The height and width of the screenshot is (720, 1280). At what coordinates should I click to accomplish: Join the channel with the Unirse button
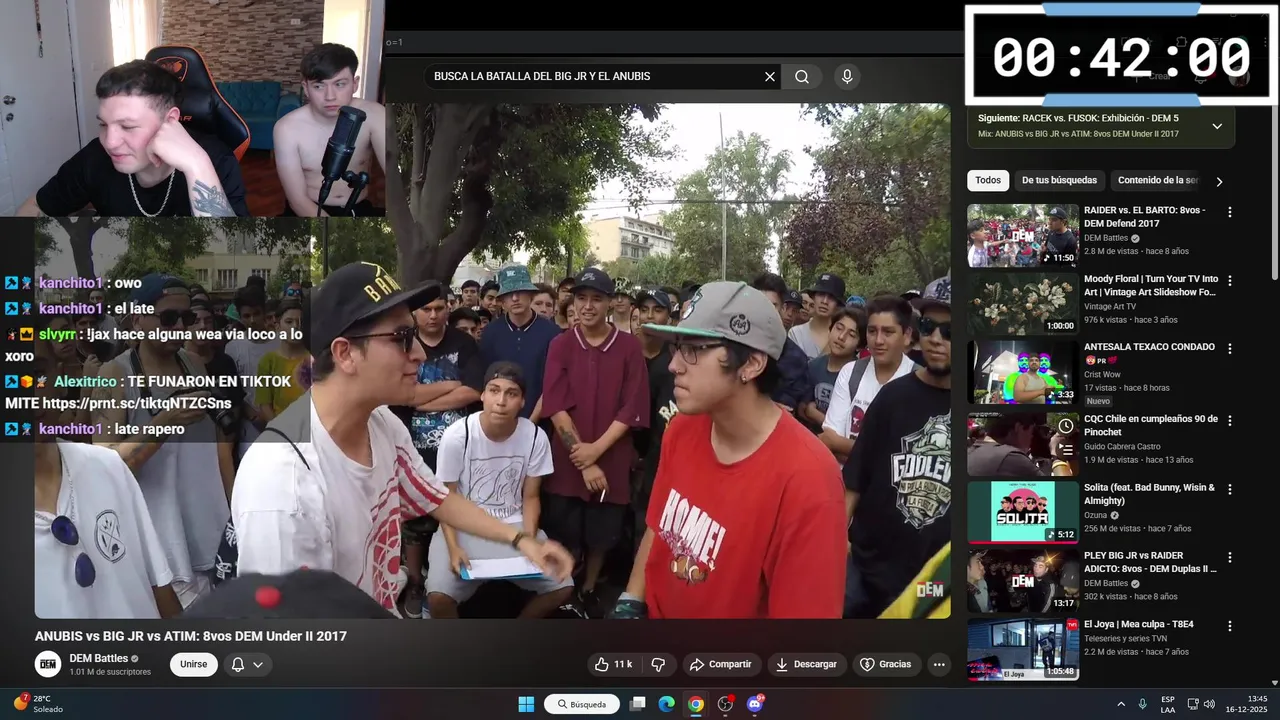click(194, 664)
